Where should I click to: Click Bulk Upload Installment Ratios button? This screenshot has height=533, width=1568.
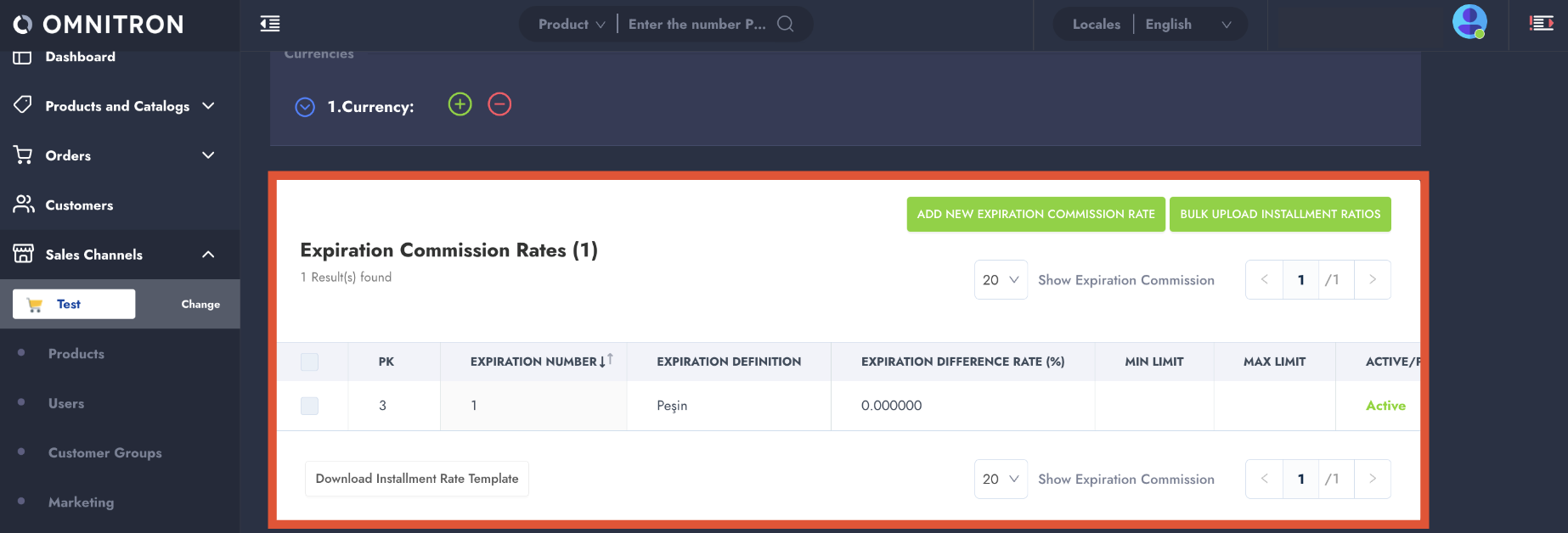tap(1279, 214)
